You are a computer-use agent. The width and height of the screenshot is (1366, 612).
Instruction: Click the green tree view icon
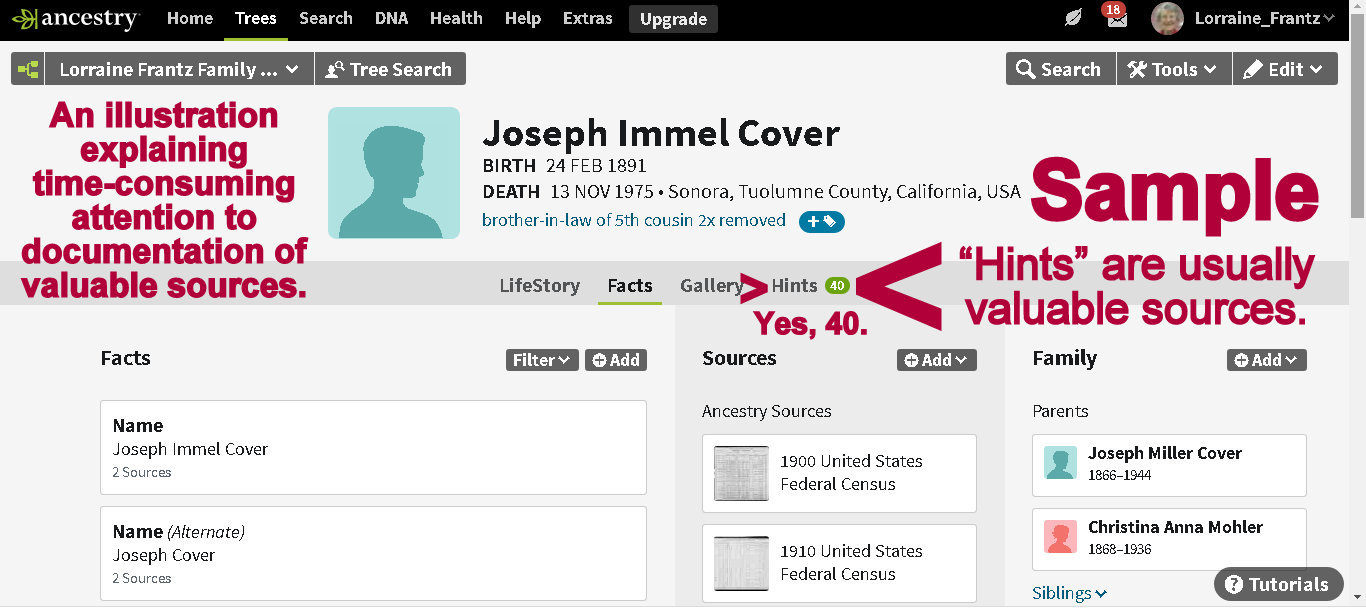pos(28,69)
